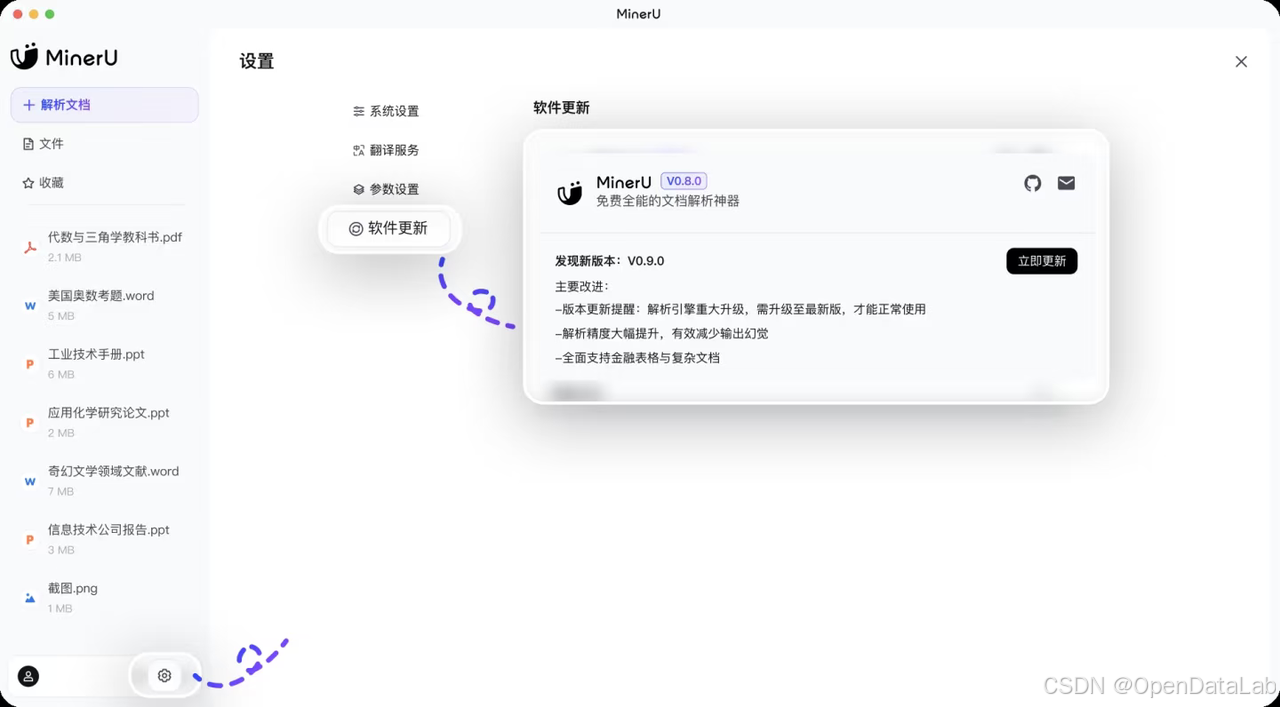
Task: Click the PPT icon for 信息技术公司报告.ppt
Action: (x=30, y=540)
